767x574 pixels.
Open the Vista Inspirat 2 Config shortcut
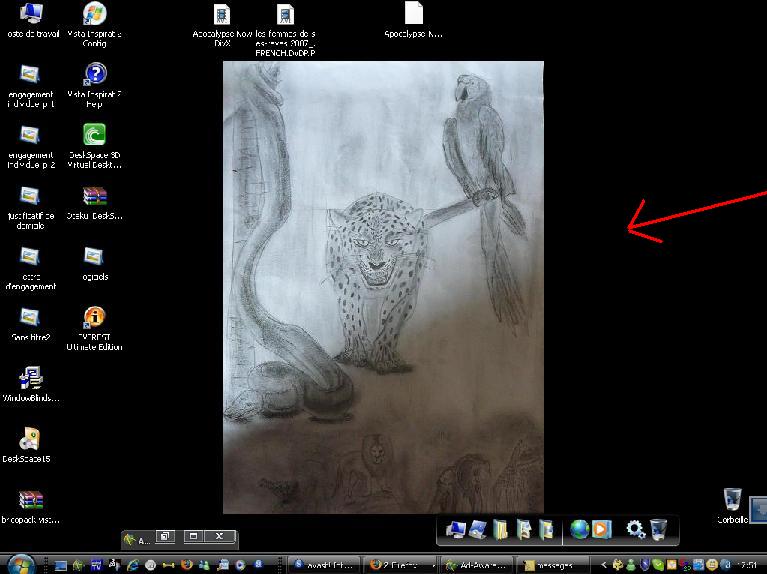coord(94,23)
